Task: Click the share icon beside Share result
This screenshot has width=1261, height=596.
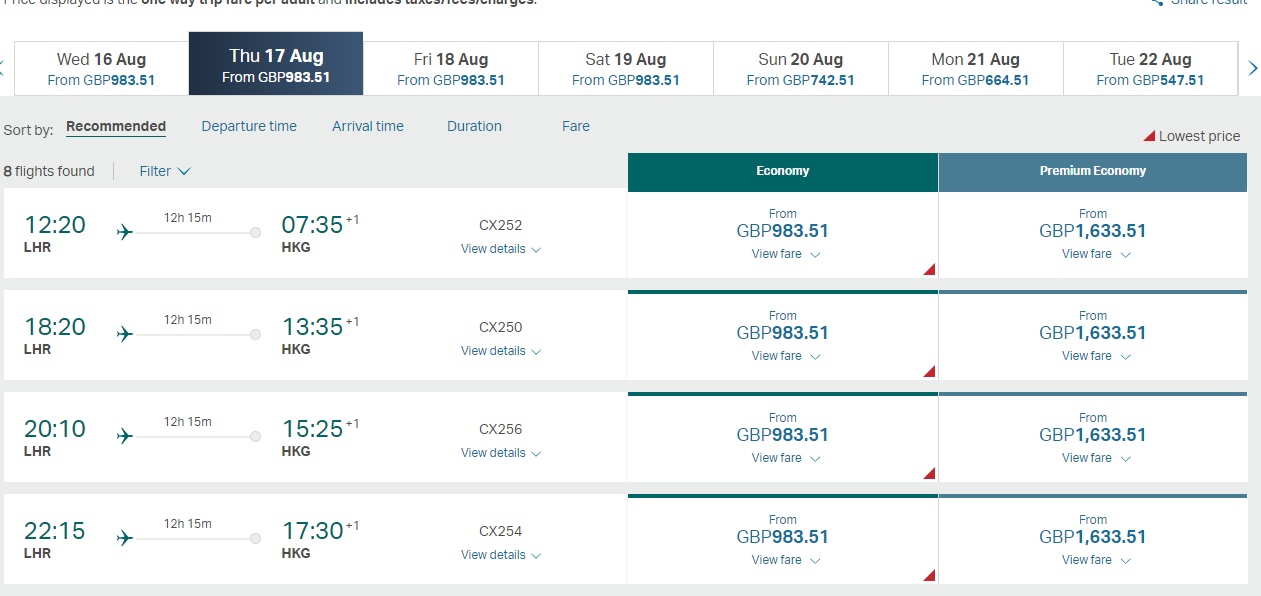Action: (1157, 2)
